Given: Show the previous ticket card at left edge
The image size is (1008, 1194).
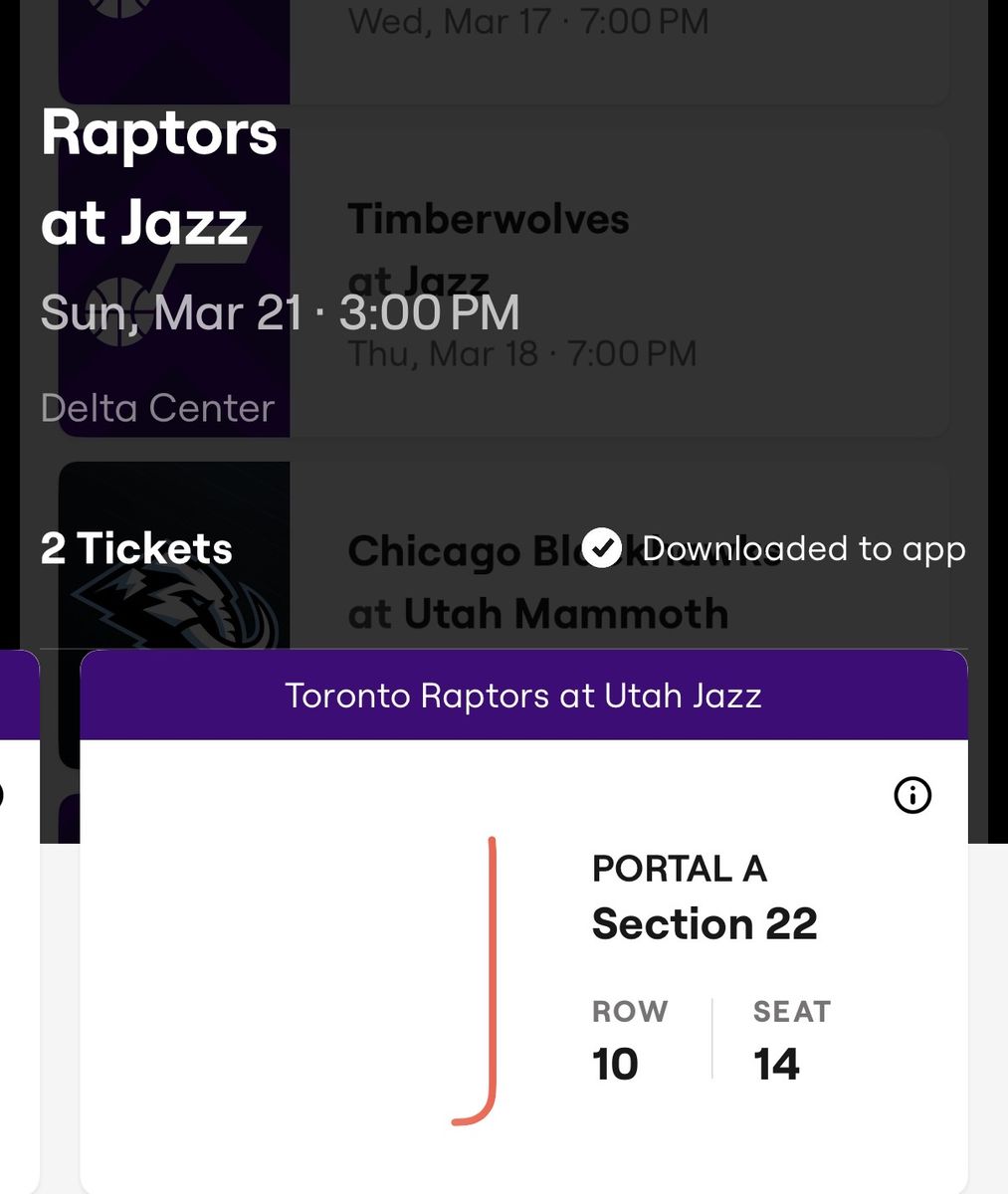Looking at the screenshot, I should pos(20,920).
